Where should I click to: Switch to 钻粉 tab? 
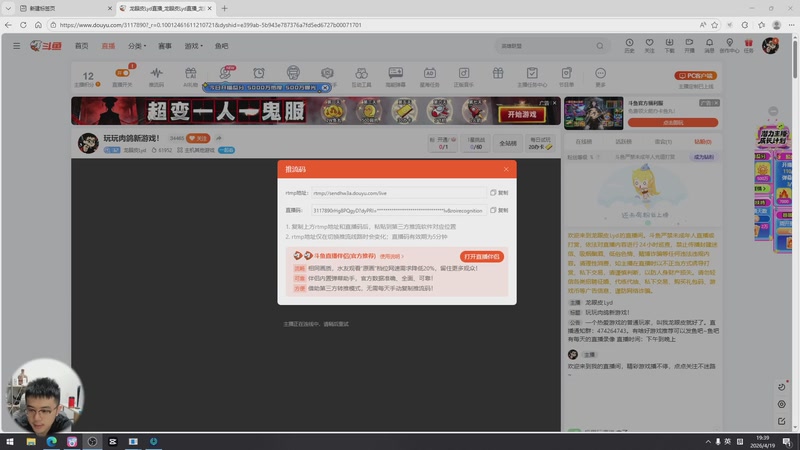(x=703, y=142)
